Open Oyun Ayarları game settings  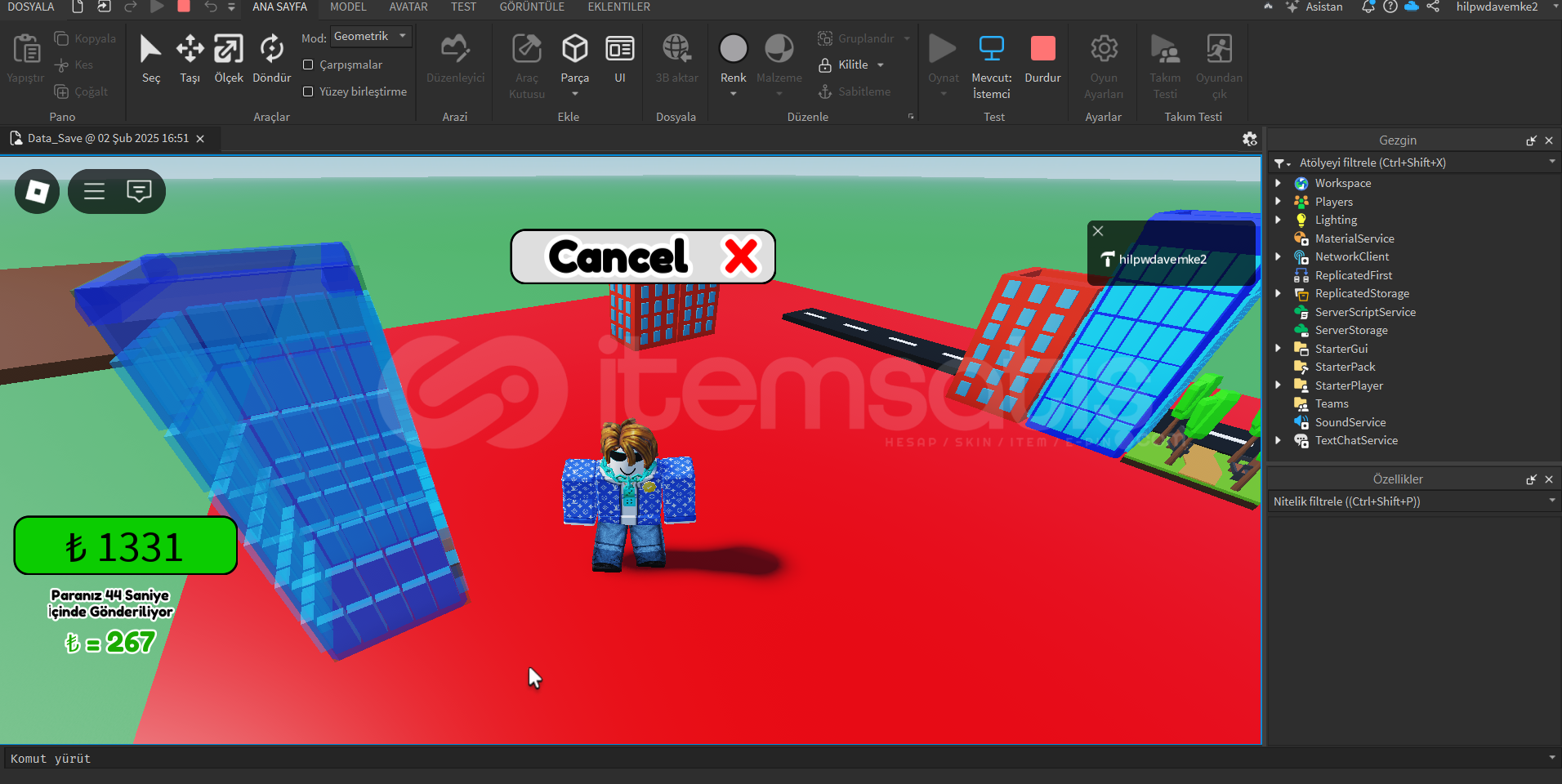pyautogui.click(x=1104, y=65)
